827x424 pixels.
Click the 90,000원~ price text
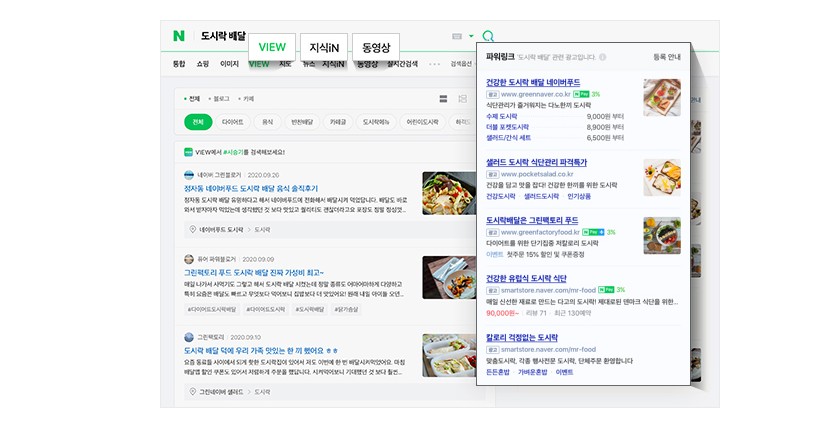(x=502, y=313)
